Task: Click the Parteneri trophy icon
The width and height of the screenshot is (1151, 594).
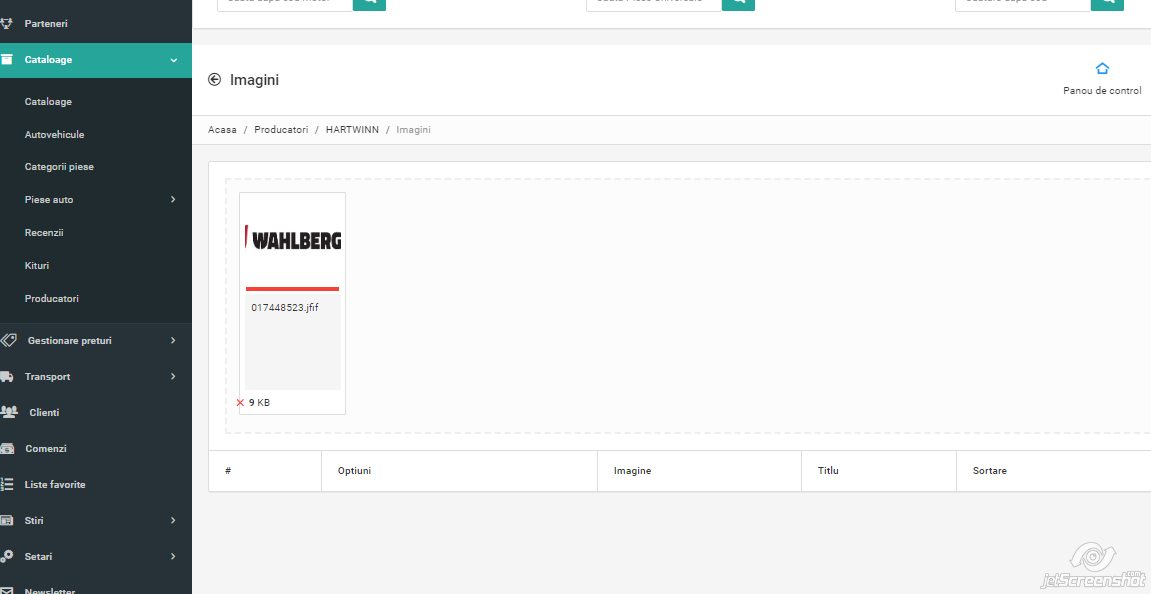Action: pyautogui.click(x=7, y=23)
